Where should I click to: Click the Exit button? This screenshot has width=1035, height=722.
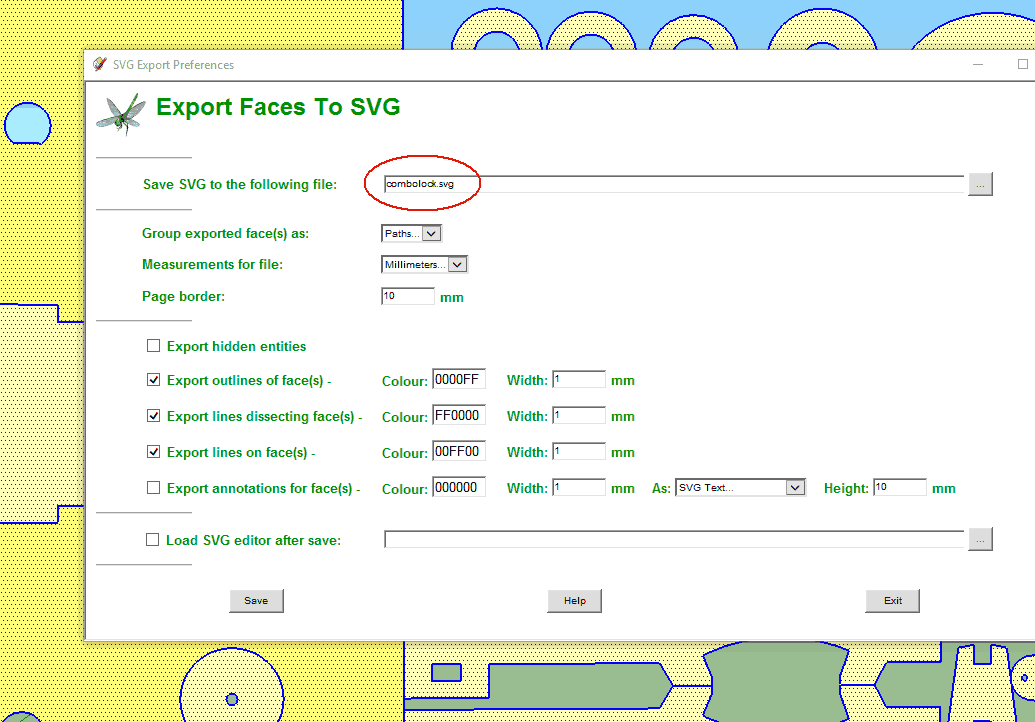pyautogui.click(x=892, y=601)
